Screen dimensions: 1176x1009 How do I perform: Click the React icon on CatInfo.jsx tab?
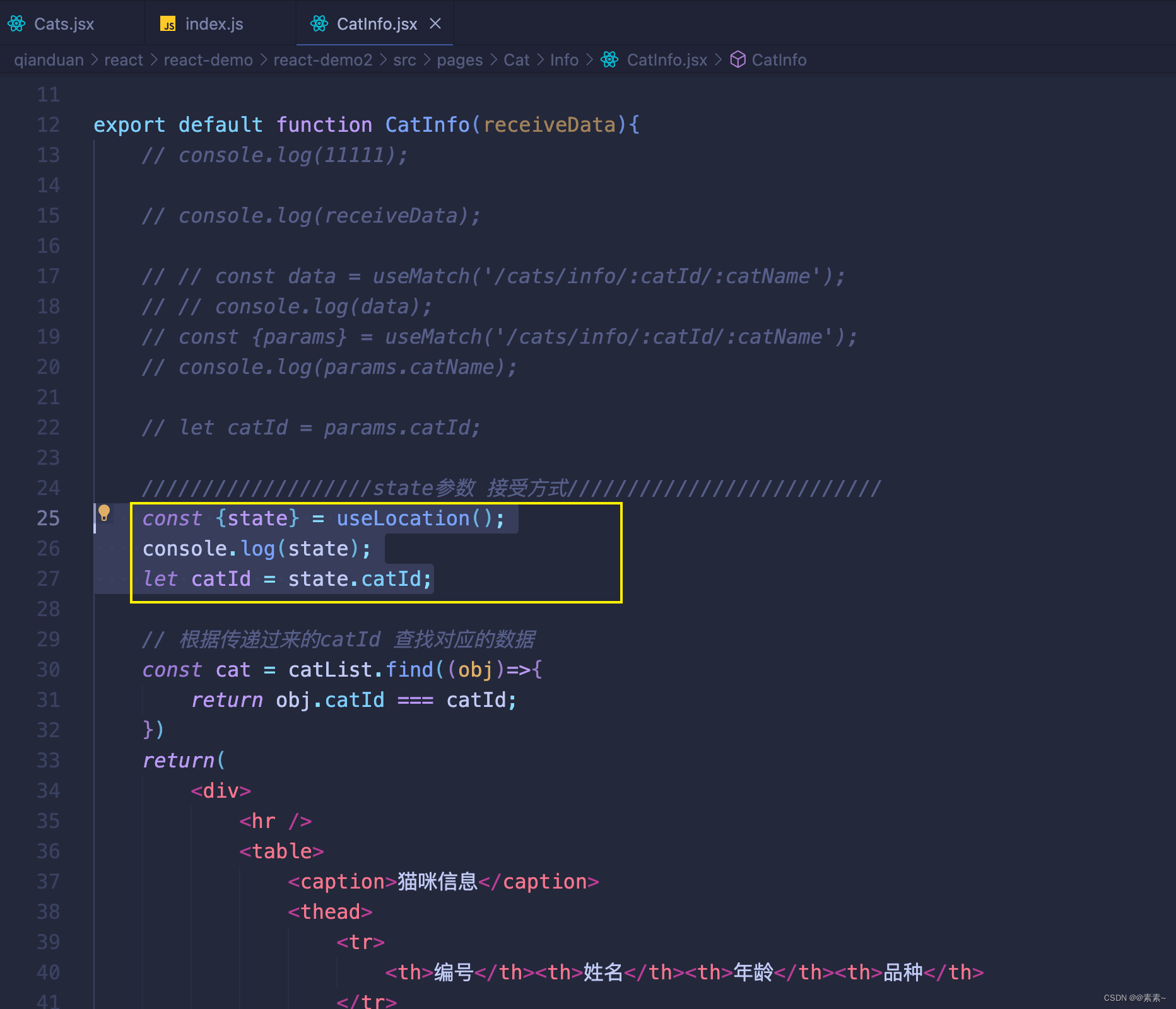pyautogui.click(x=319, y=24)
